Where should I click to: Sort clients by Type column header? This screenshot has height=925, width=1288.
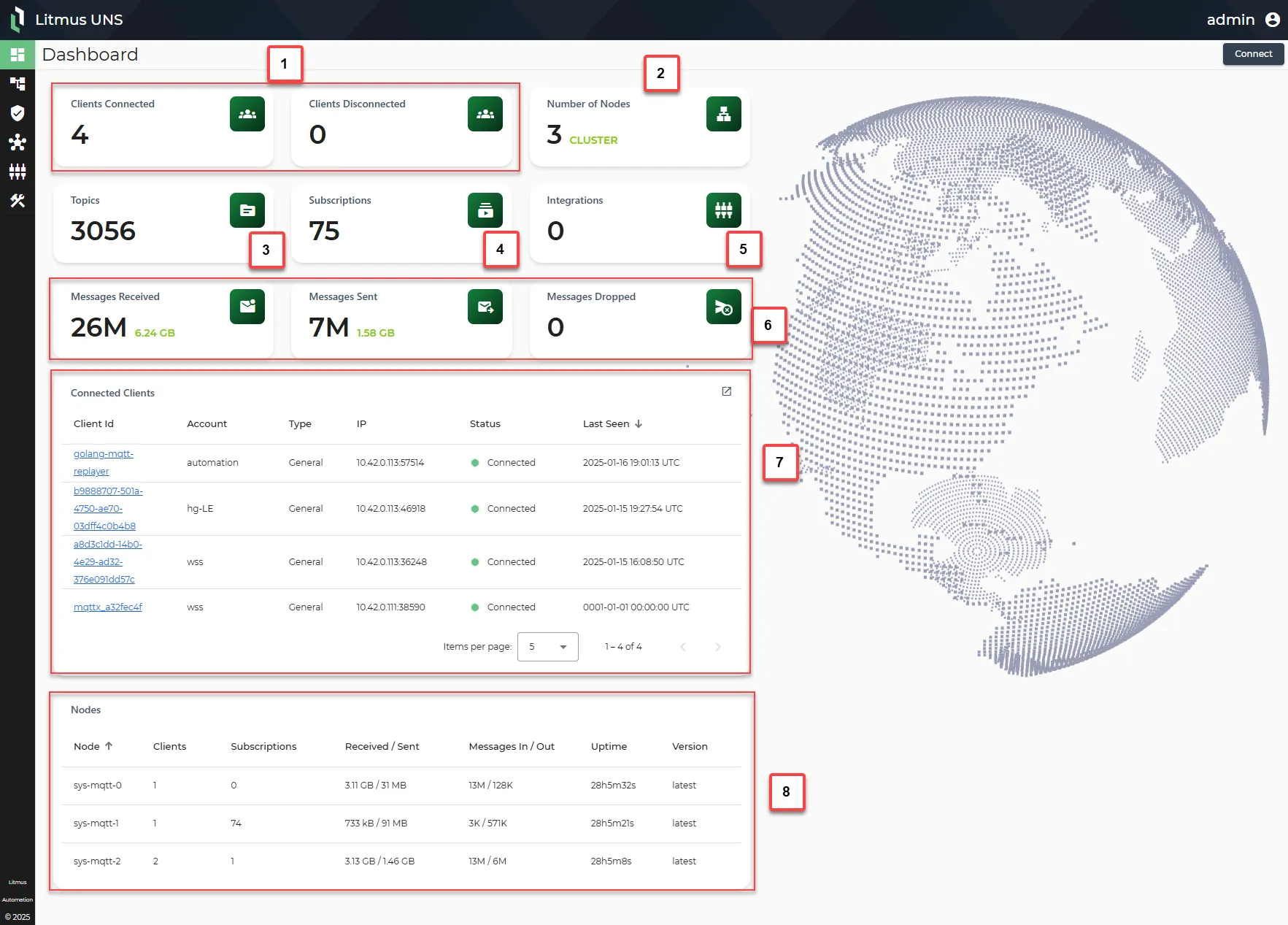[x=300, y=423]
